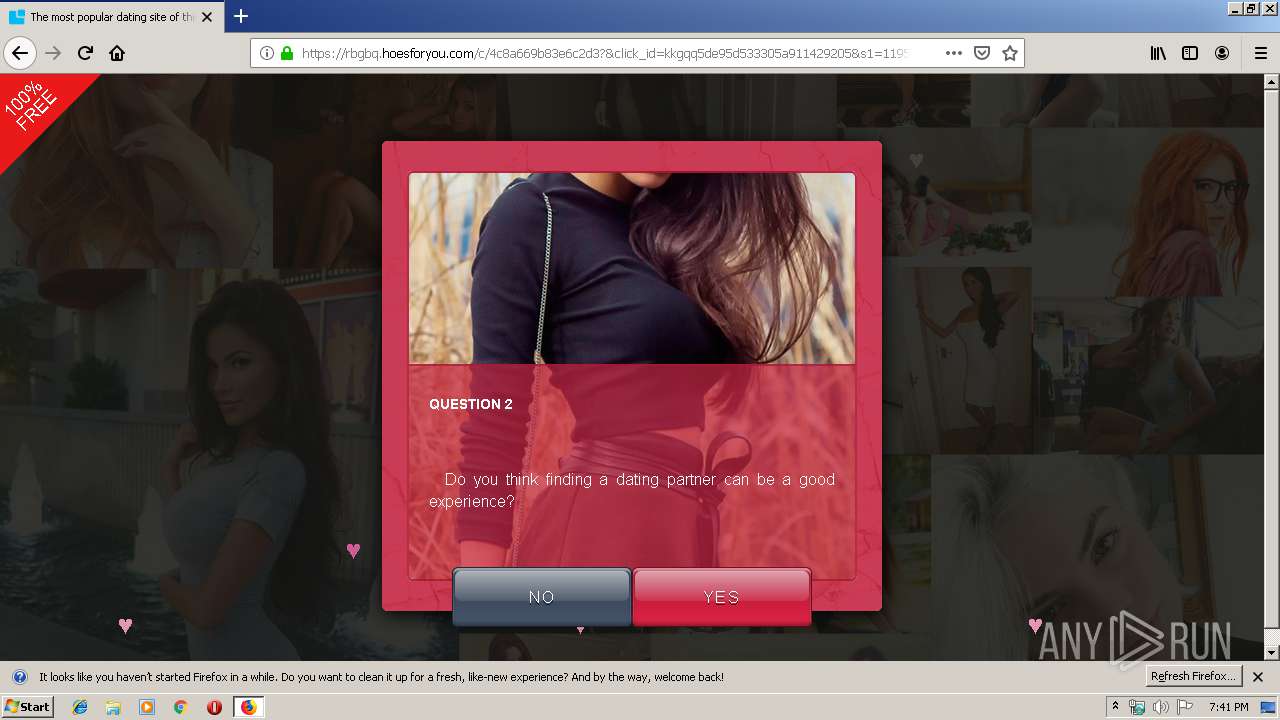This screenshot has width=1280, height=720.
Task: Click the 7:41 PM clock
Action: pos(1228,707)
